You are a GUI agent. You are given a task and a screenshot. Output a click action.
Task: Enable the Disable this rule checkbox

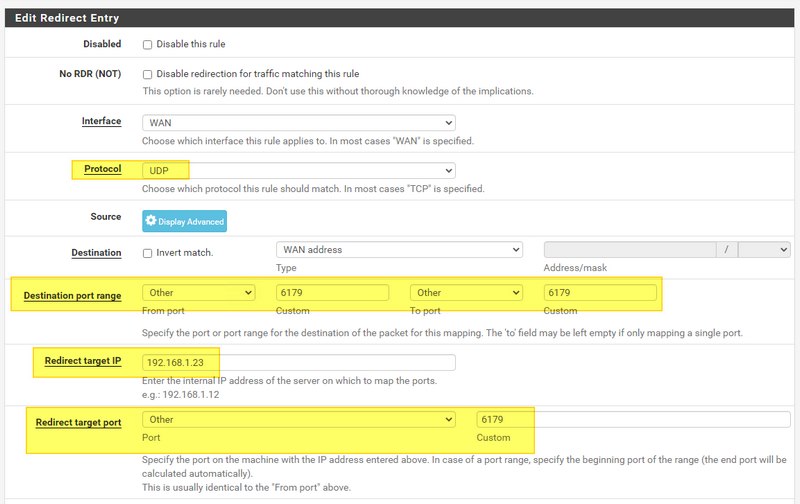click(x=148, y=45)
